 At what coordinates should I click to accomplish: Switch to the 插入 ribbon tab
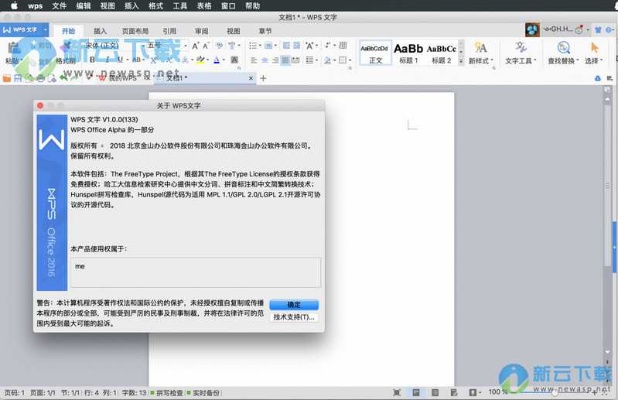(101, 31)
